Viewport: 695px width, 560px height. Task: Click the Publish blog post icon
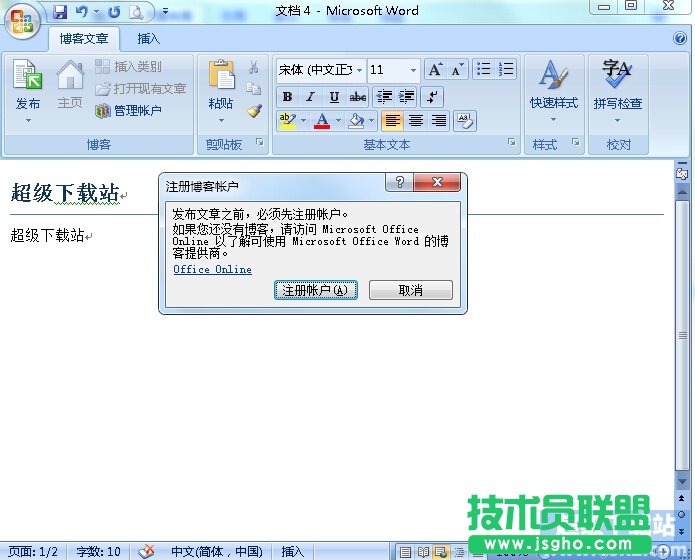coord(28,80)
